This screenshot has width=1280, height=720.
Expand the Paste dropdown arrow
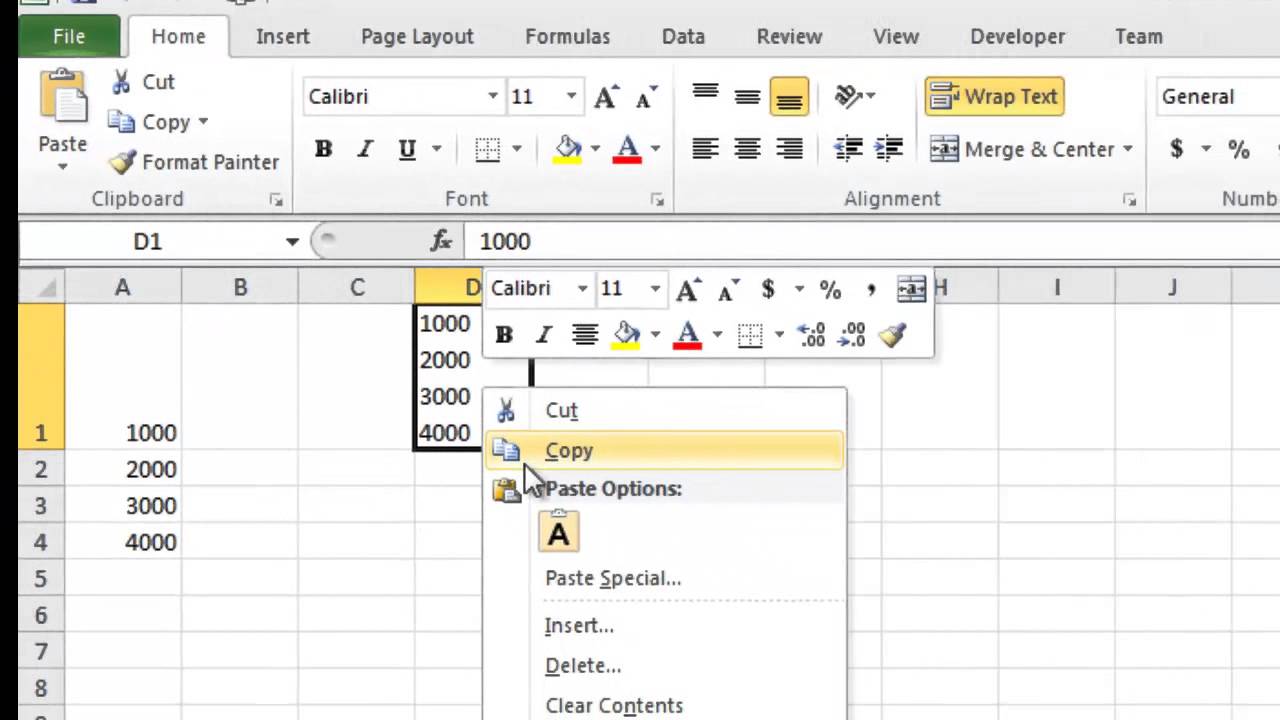click(62, 166)
